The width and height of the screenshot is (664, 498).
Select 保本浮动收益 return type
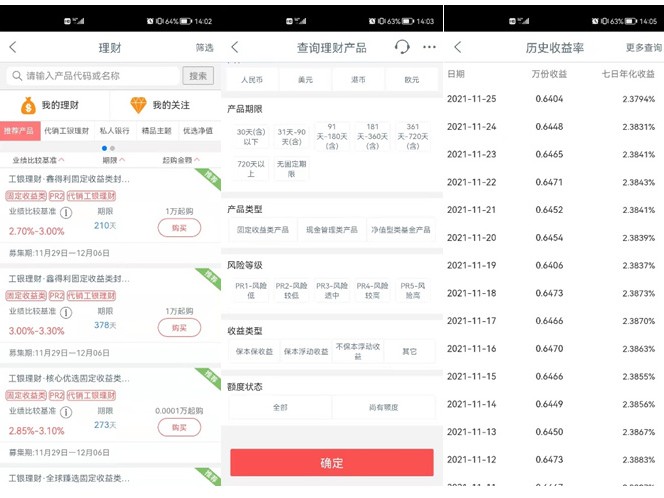tap(306, 351)
